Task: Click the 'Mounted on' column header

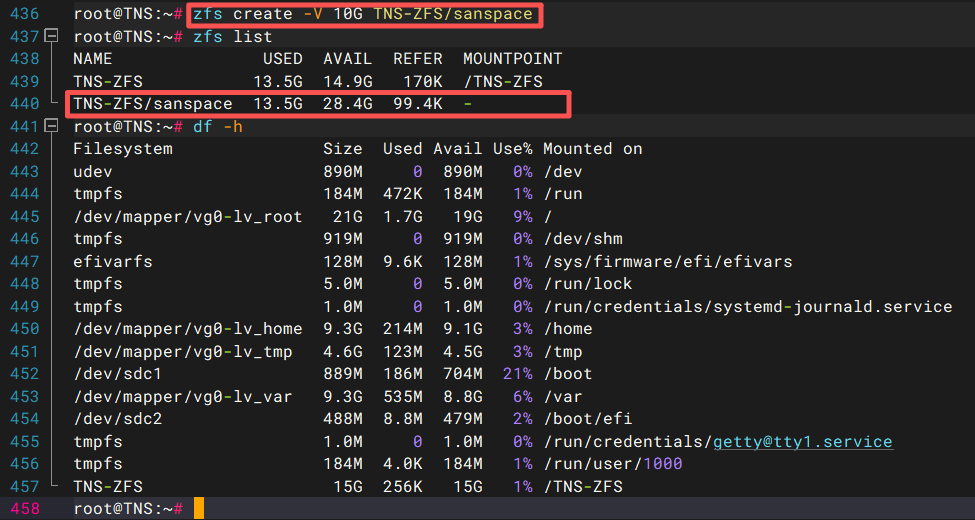Action: 592,149
